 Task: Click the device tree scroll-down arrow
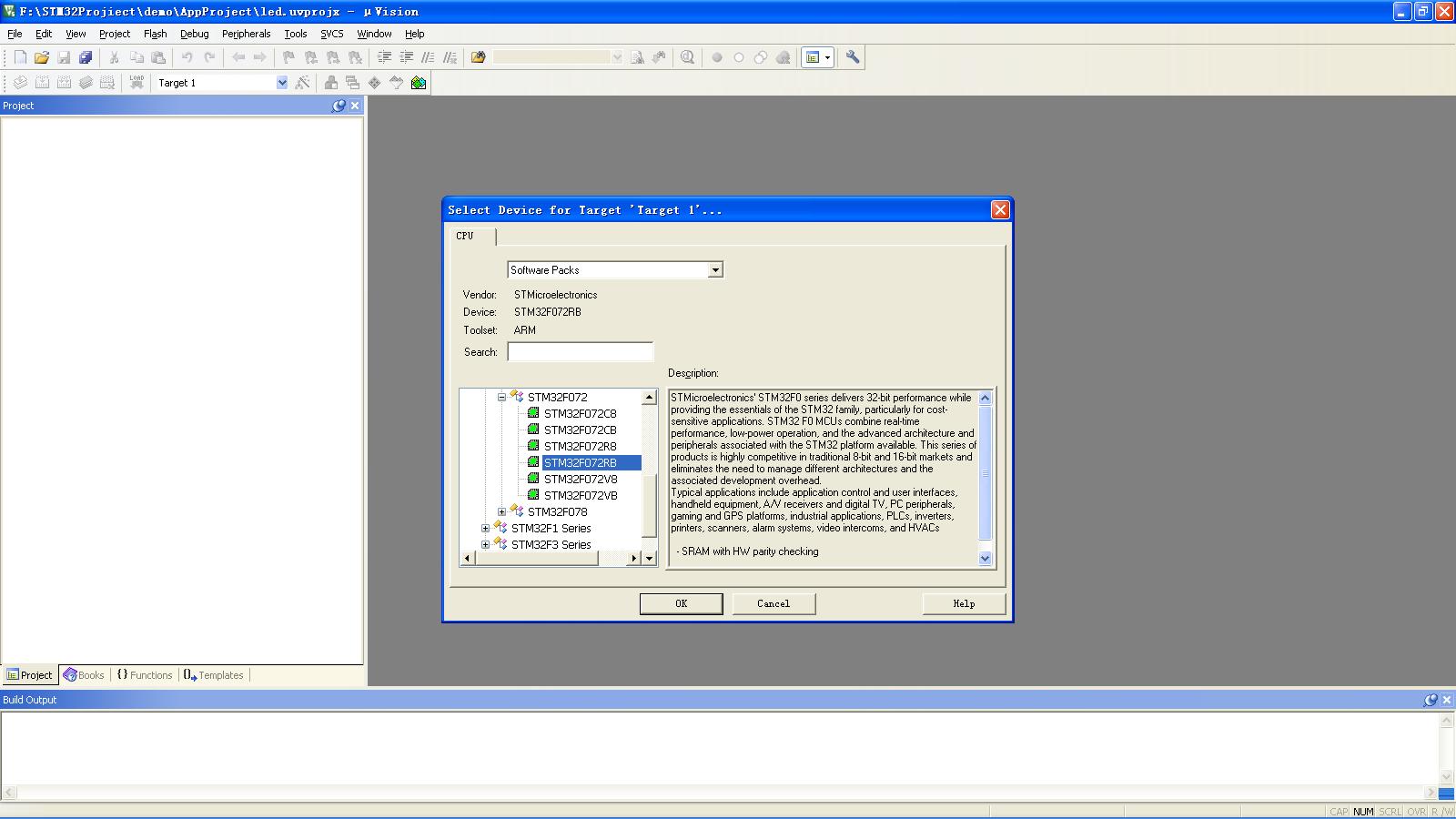click(x=650, y=559)
